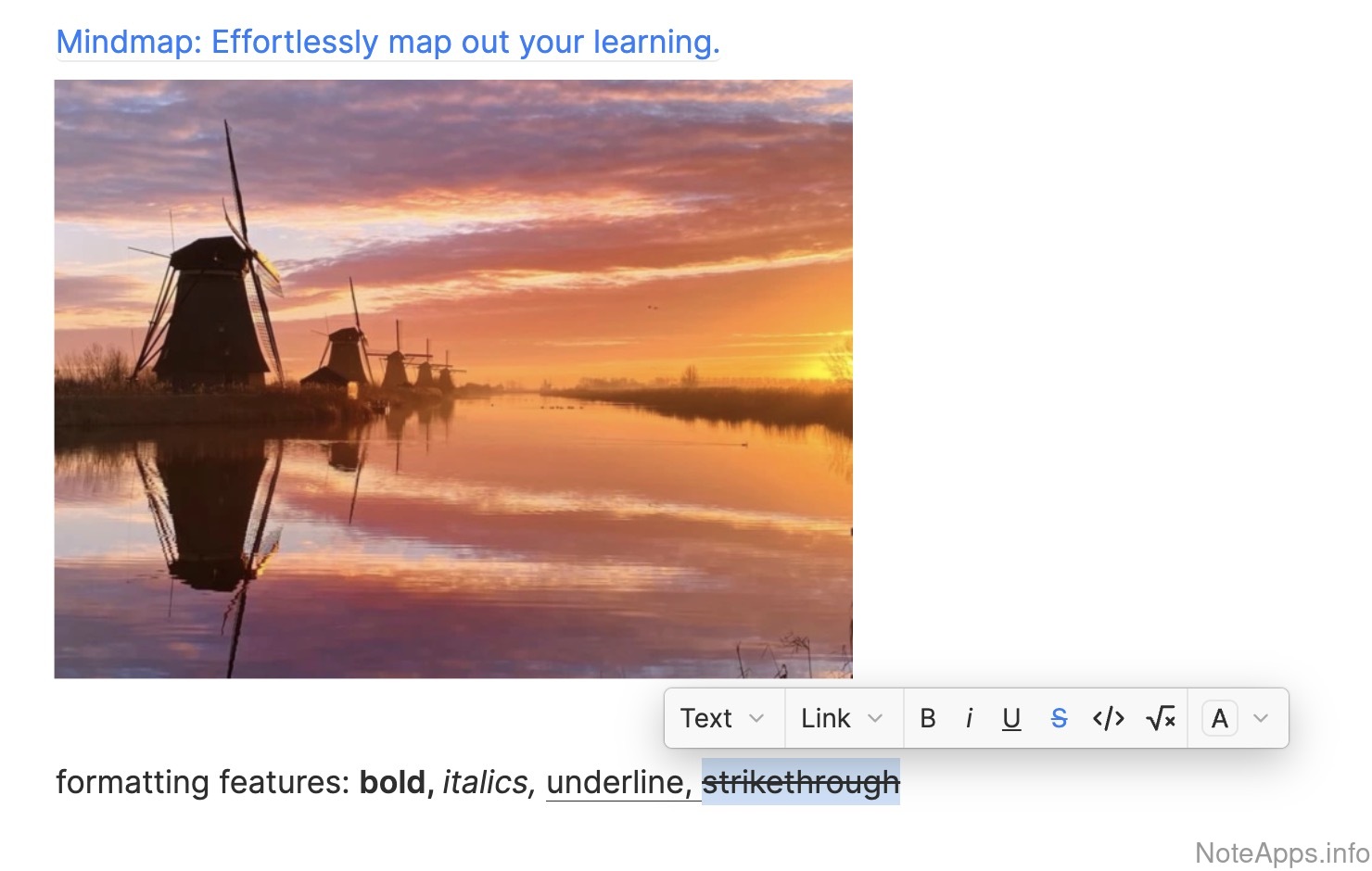Screen dimensions: 1372x871
Task: Open the Mindmap: Effortlessly map out link
Action: point(387,42)
